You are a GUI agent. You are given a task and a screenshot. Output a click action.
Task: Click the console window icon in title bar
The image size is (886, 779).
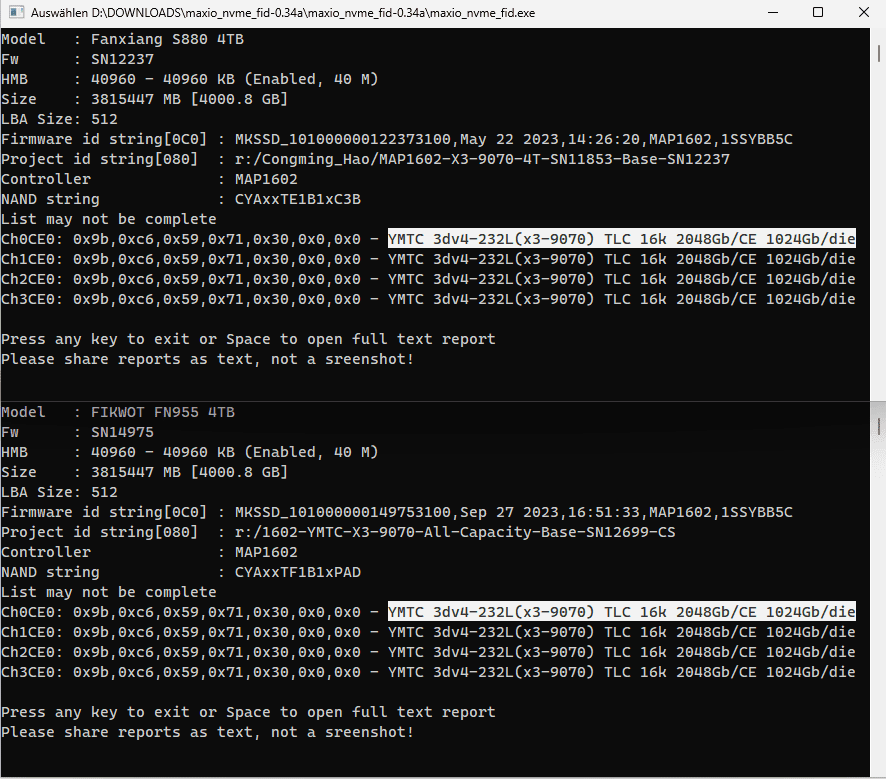16,12
